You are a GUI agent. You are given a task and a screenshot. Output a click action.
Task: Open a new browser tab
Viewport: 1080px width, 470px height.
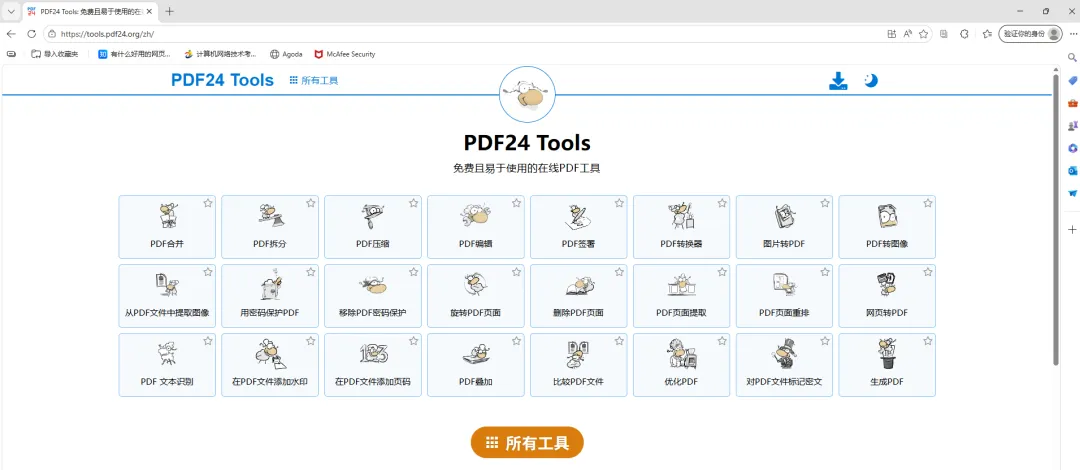click(x=169, y=12)
